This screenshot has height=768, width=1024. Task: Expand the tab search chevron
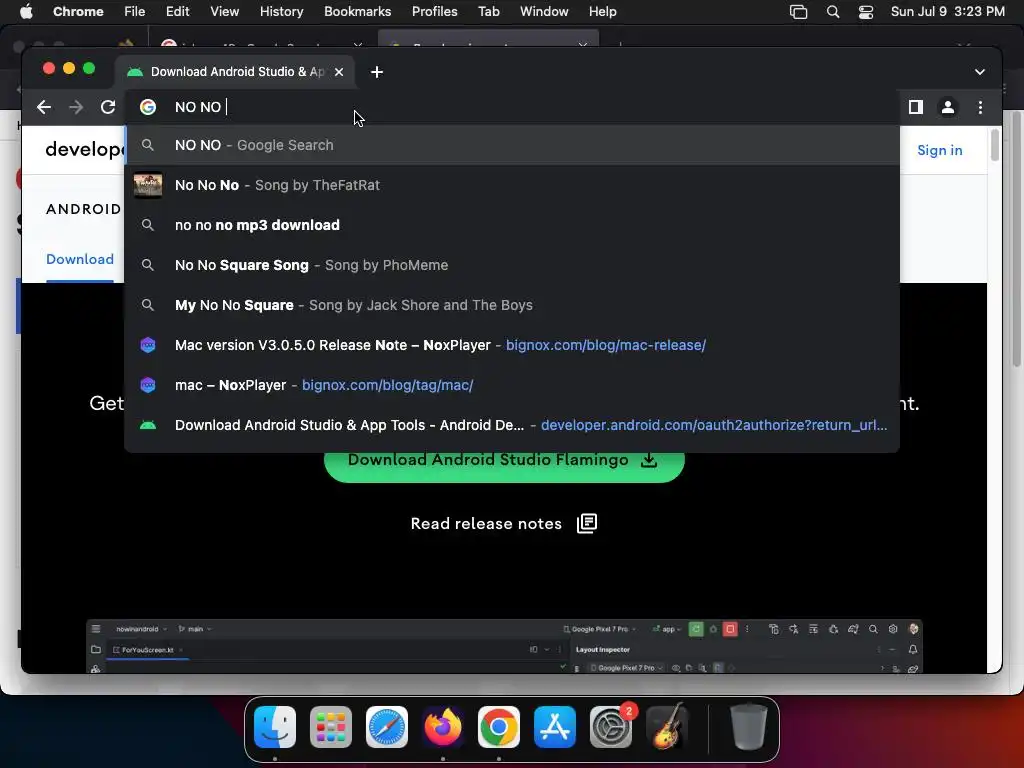pyautogui.click(x=980, y=72)
